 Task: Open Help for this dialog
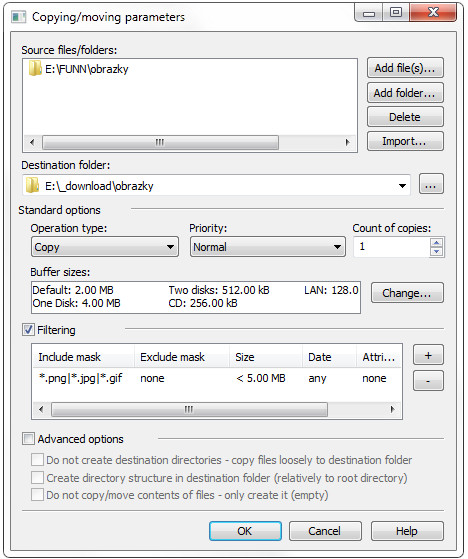click(407, 531)
